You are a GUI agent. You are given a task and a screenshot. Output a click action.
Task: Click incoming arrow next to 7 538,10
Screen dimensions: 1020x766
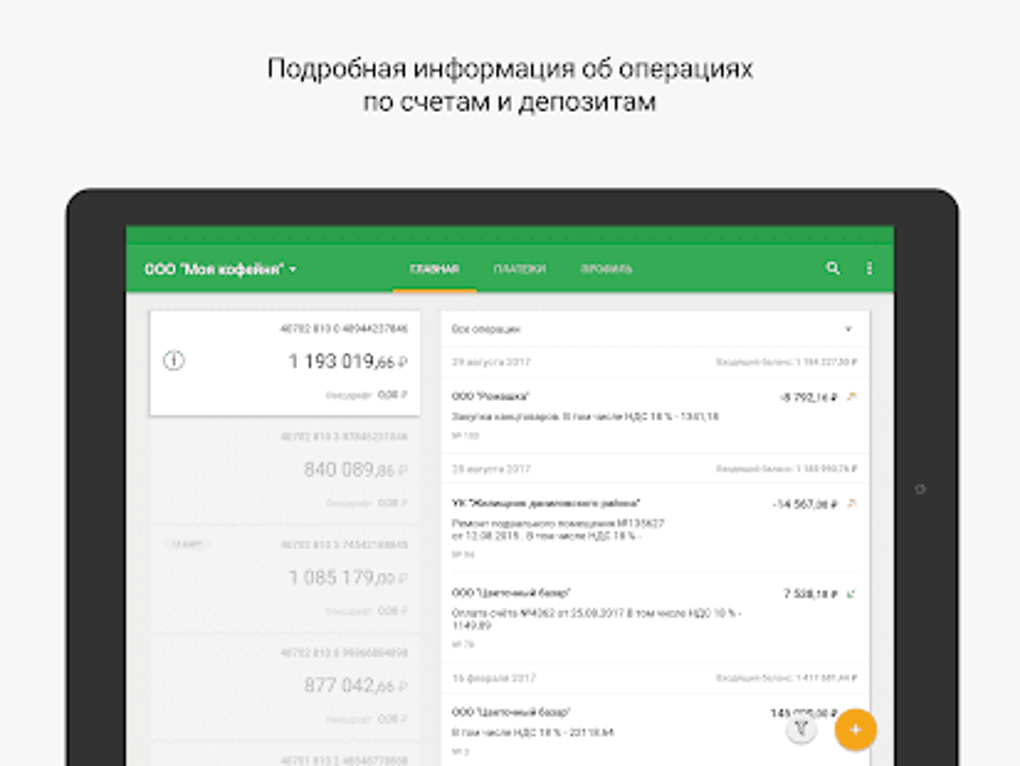point(851,594)
